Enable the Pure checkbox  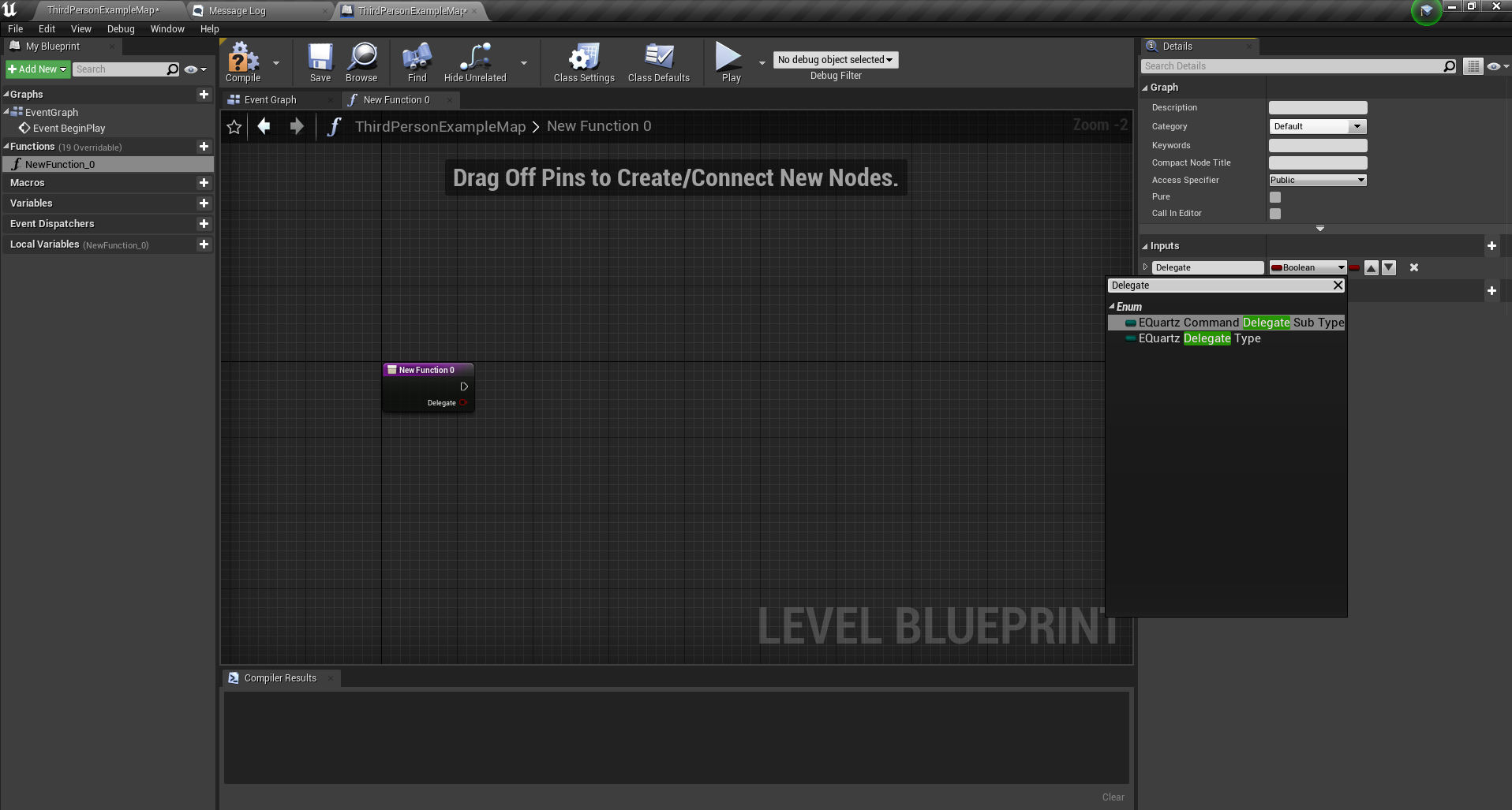tap(1275, 196)
